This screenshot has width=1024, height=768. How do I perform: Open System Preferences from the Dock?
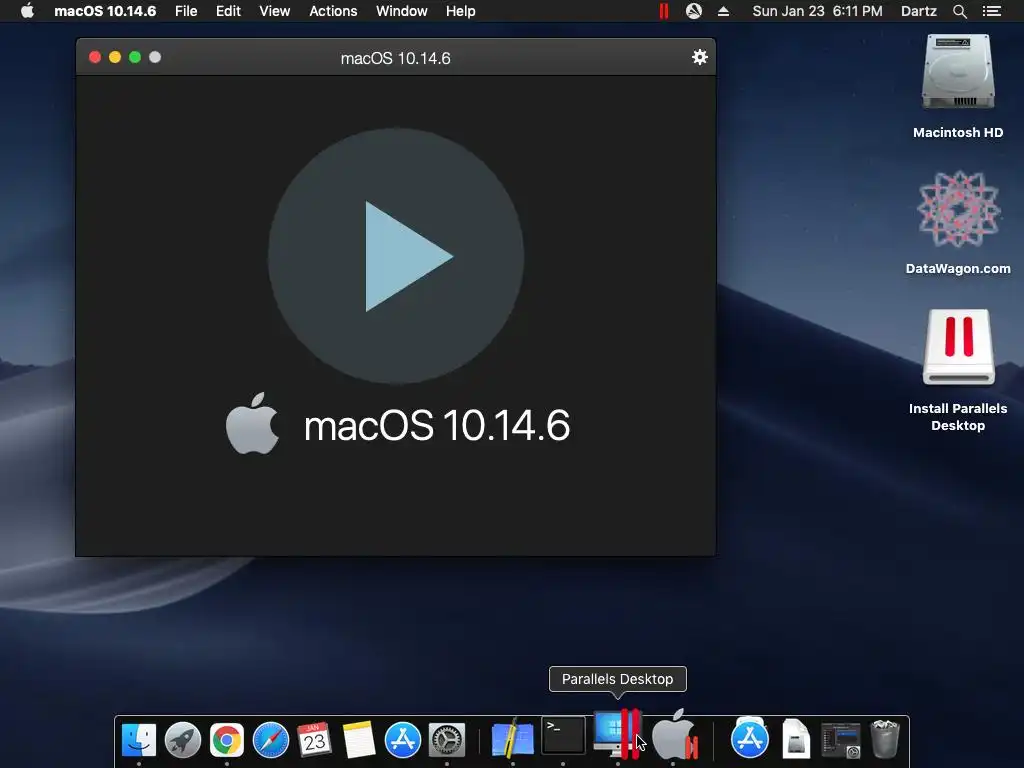click(x=447, y=740)
